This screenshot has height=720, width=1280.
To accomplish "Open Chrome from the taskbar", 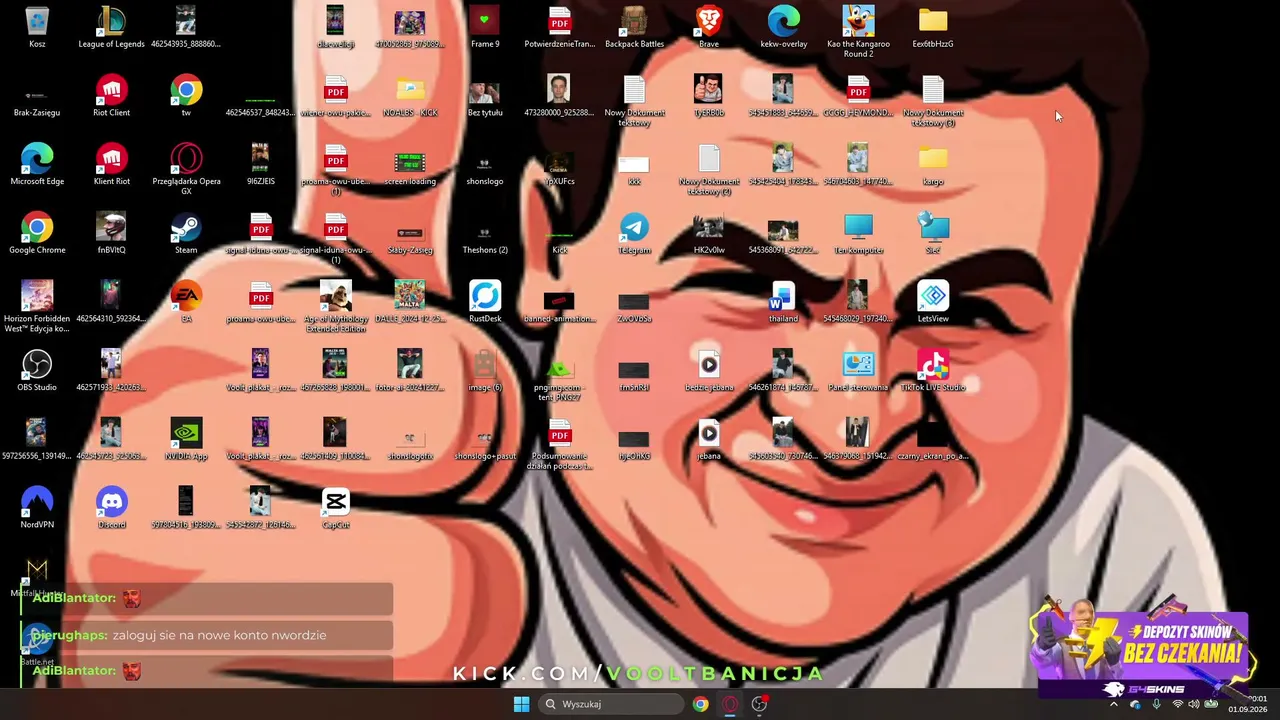I will click(x=700, y=704).
